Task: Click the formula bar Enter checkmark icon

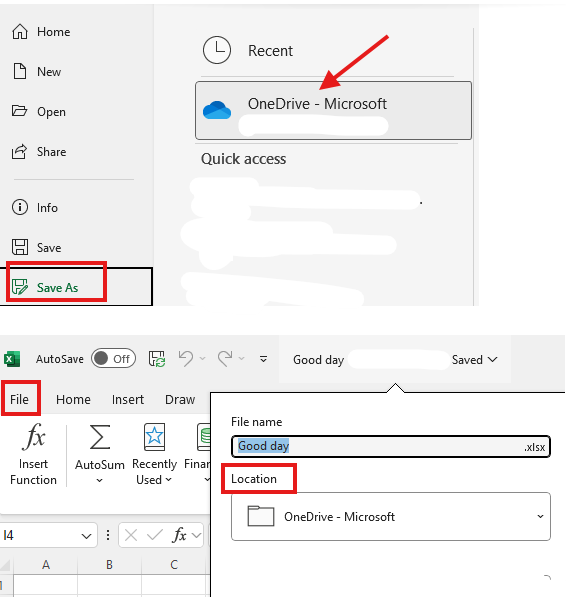Action: [155, 535]
